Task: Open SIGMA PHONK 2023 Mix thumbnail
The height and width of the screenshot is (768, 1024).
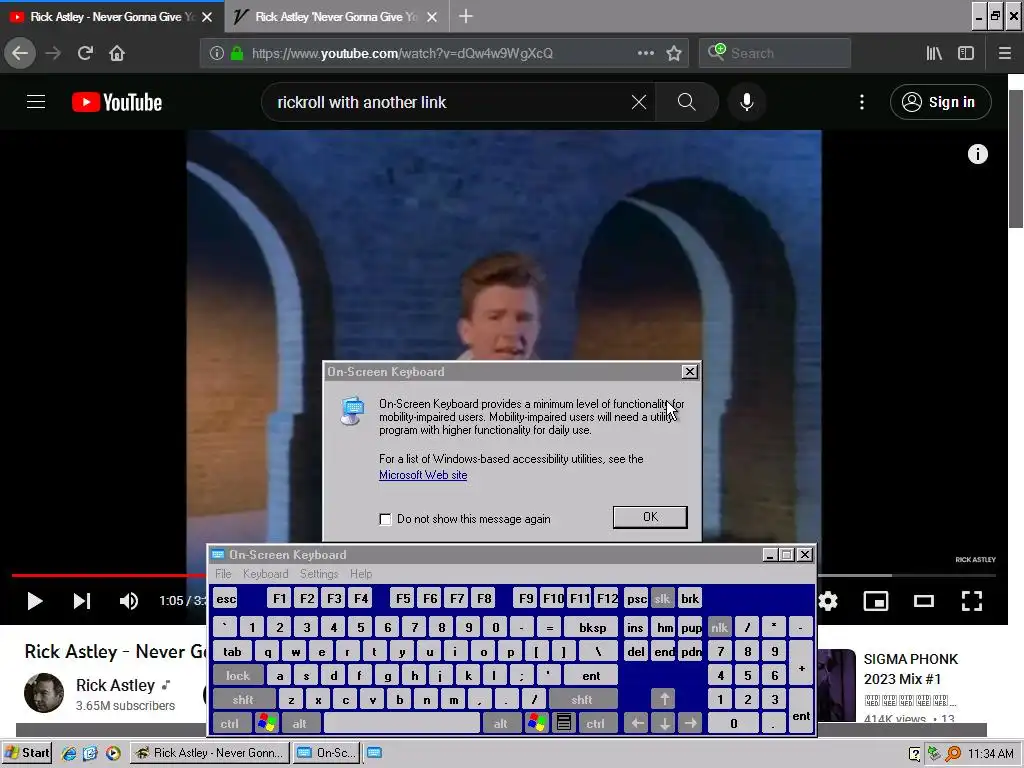Action: [837, 685]
